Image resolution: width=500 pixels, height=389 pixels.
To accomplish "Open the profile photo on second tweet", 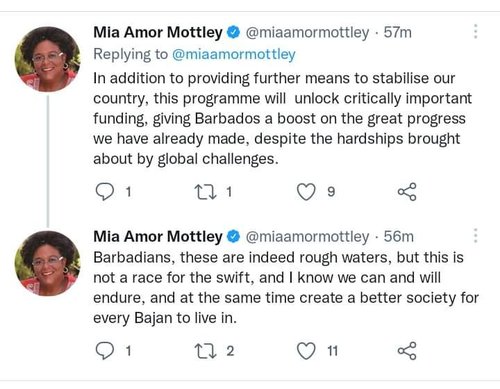I will (x=48, y=263).
